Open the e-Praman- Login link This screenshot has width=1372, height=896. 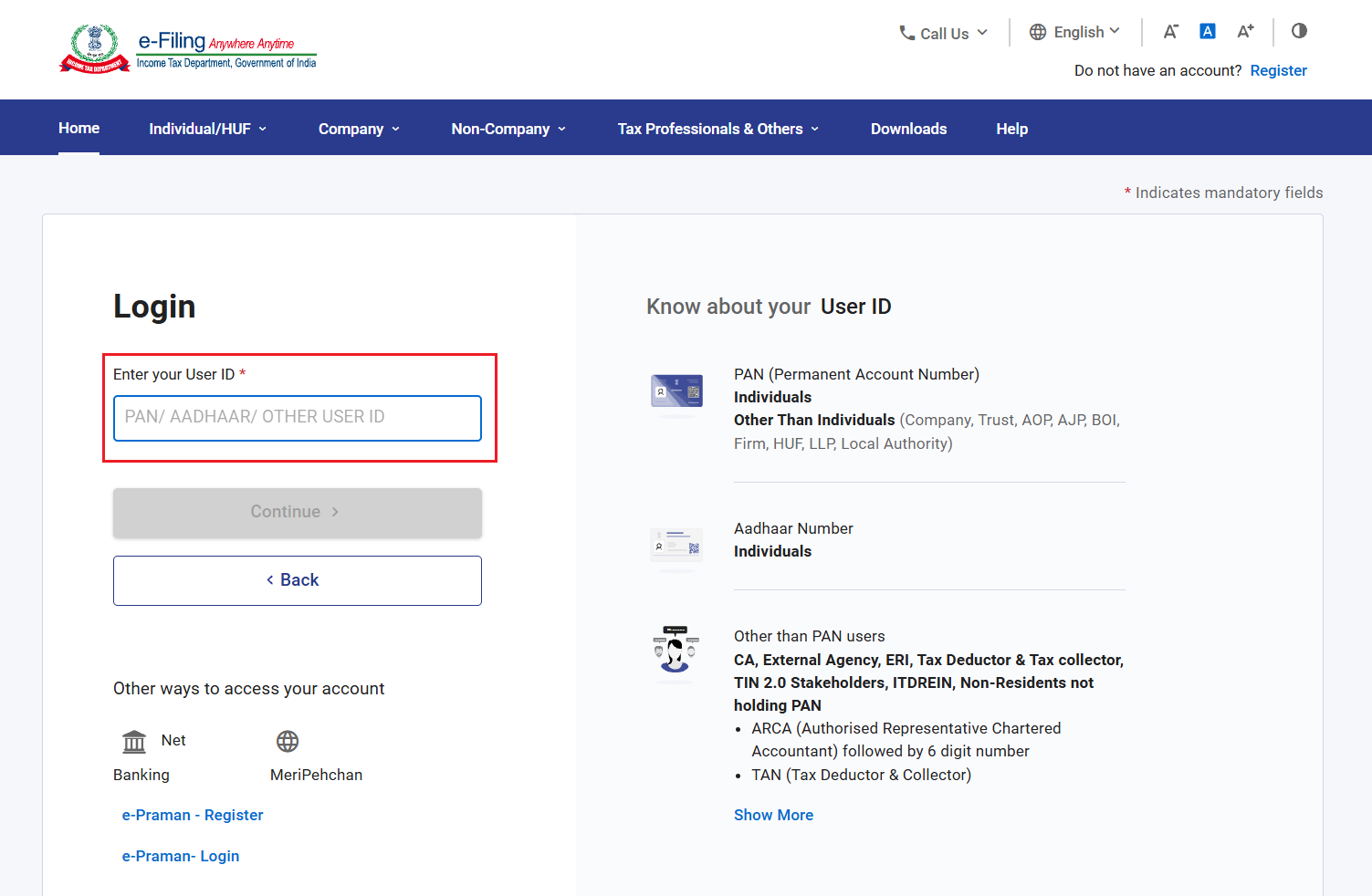pyautogui.click(x=181, y=856)
